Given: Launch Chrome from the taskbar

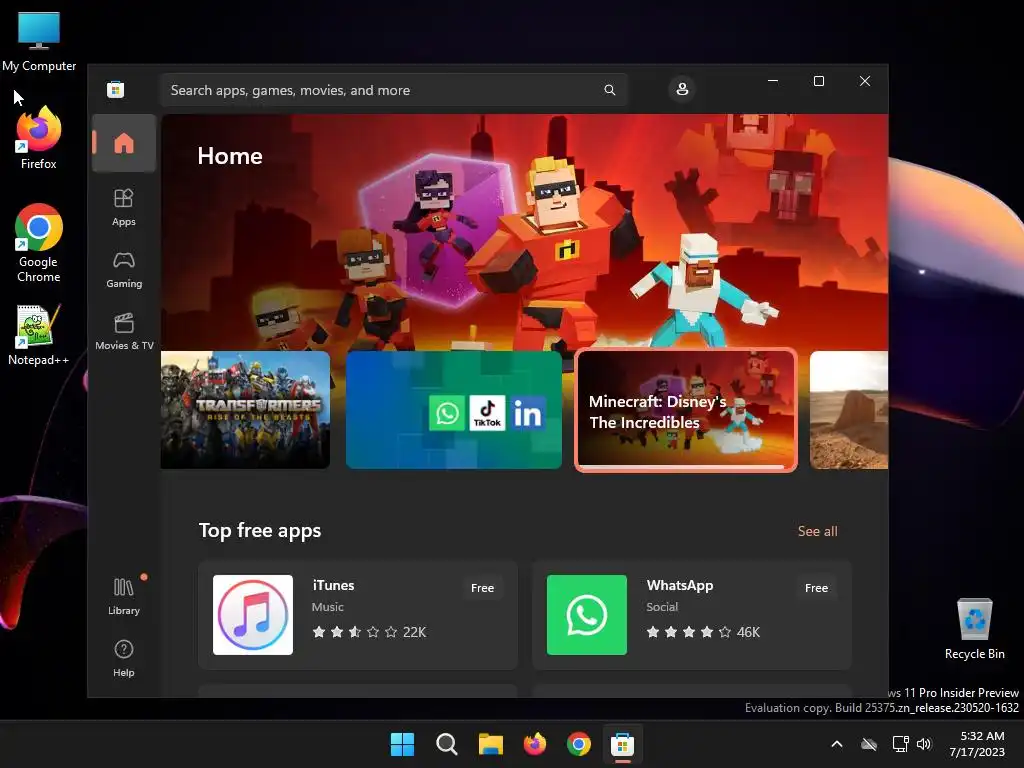Looking at the screenshot, I should coord(579,744).
